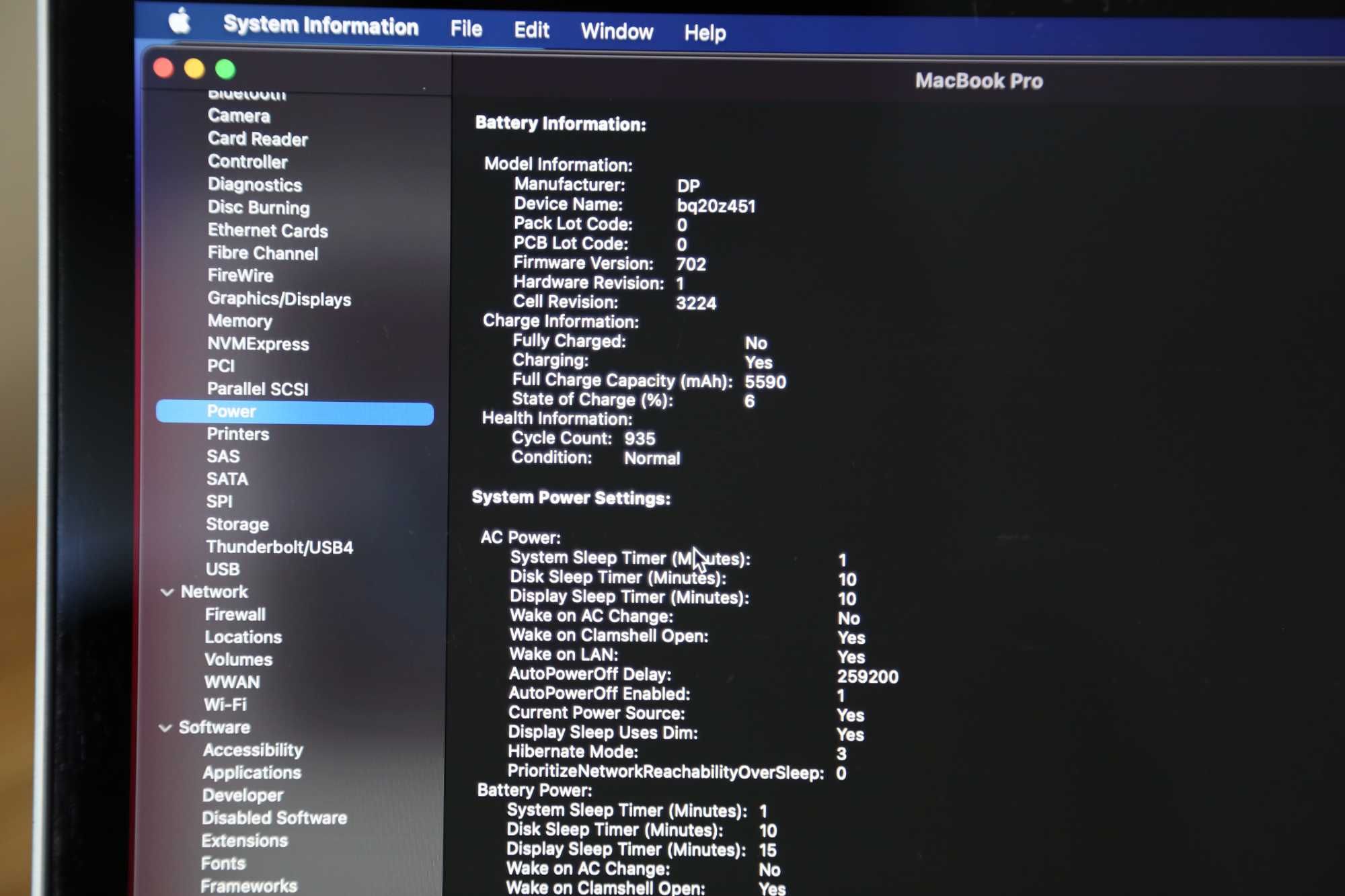
Task: Click the Full Charge Capacity value 5590
Action: coord(765,382)
